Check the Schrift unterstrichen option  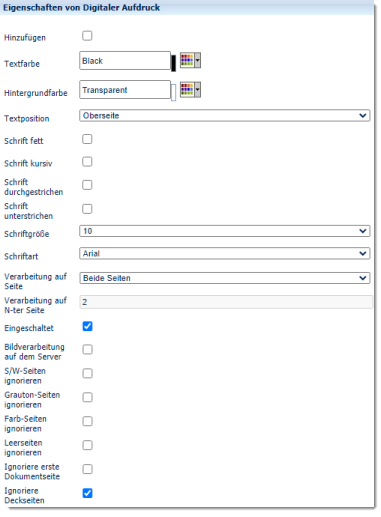tap(87, 209)
